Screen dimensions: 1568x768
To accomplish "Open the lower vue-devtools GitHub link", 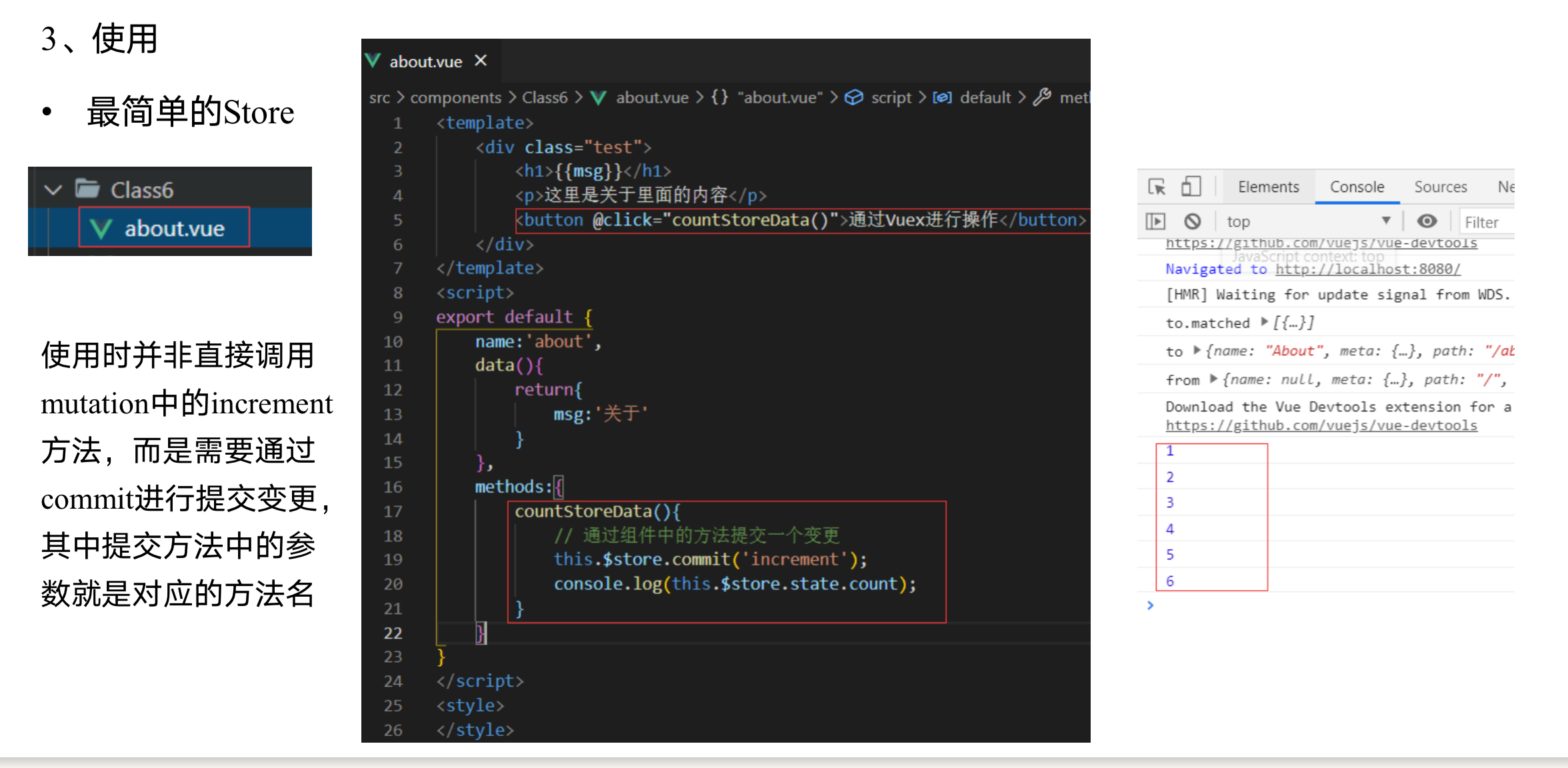I will [1321, 425].
